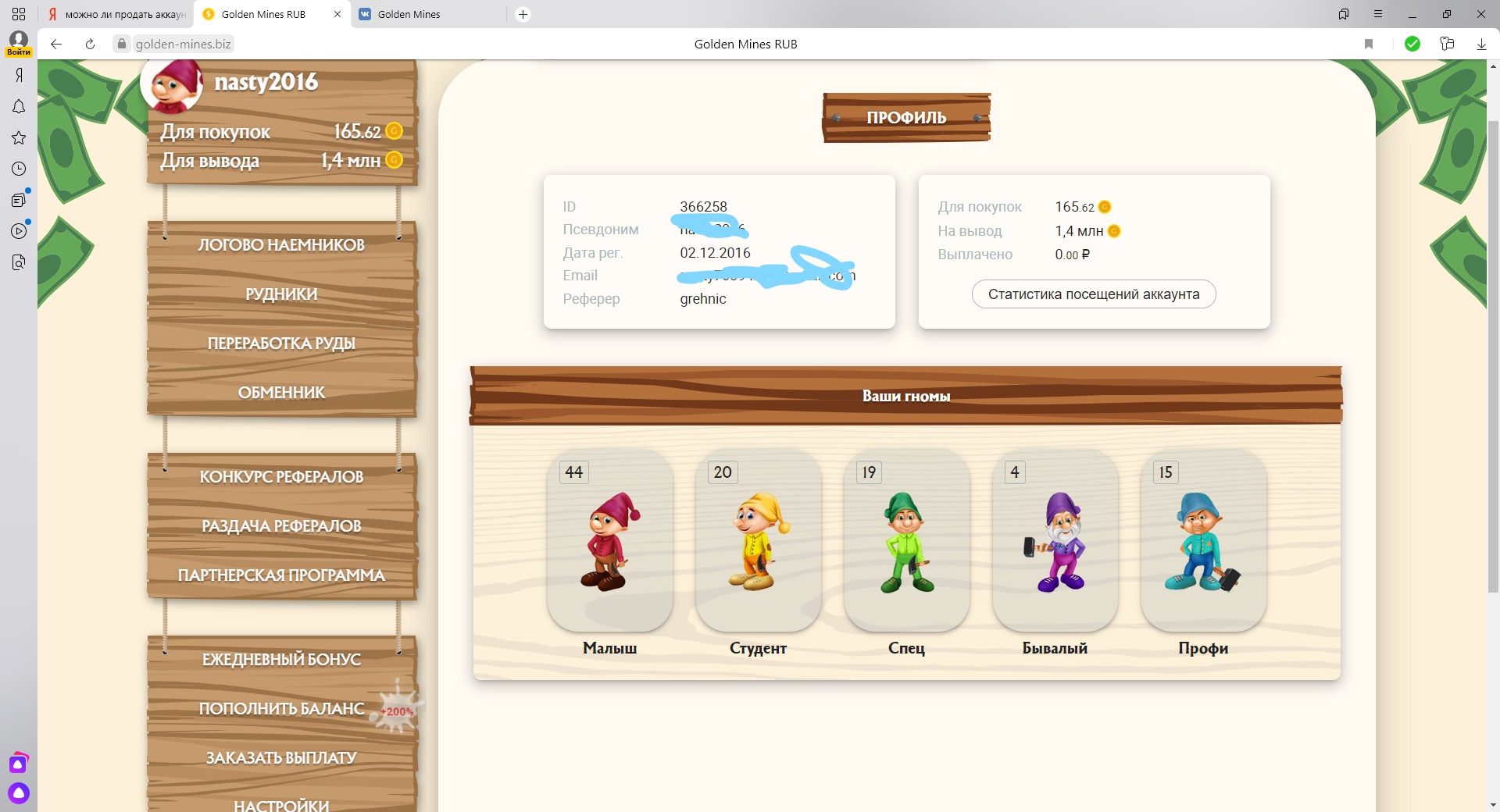Click the Yandex account login avatar
The width and height of the screenshot is (1500, 812).
pyautogui.click(x=19, y=43)
